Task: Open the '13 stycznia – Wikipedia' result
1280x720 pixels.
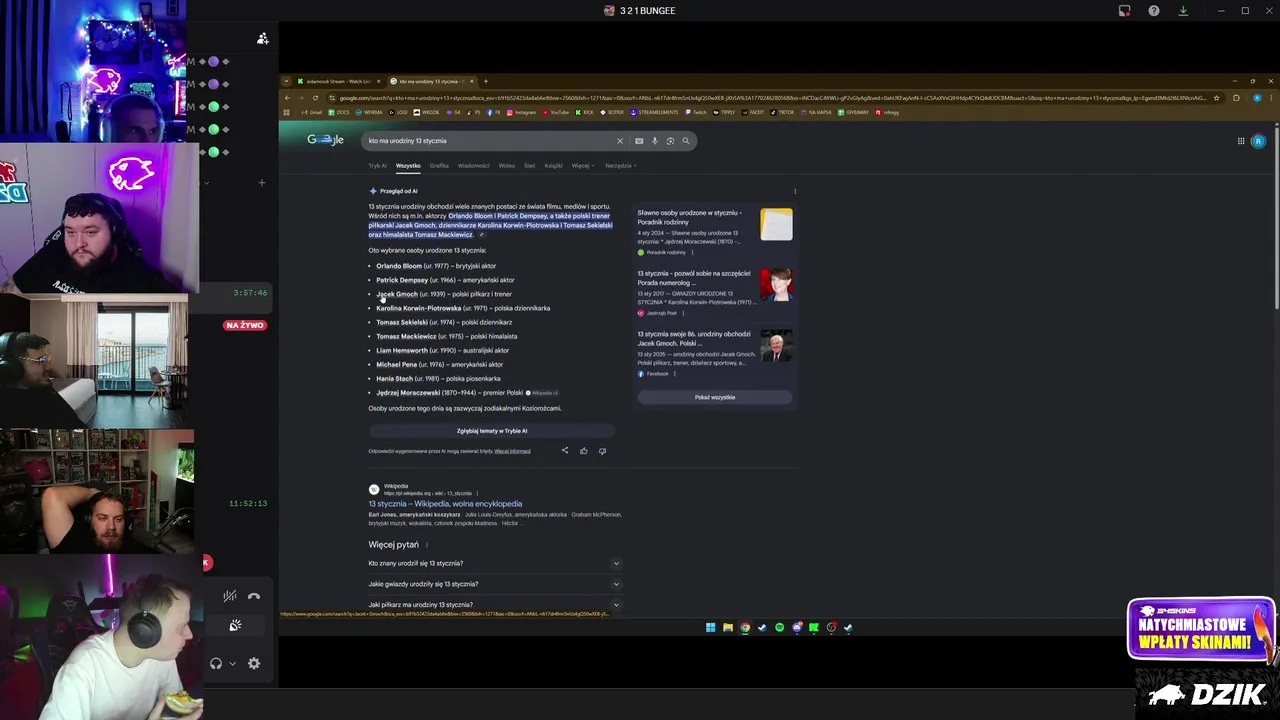Action: click(445, 504)
